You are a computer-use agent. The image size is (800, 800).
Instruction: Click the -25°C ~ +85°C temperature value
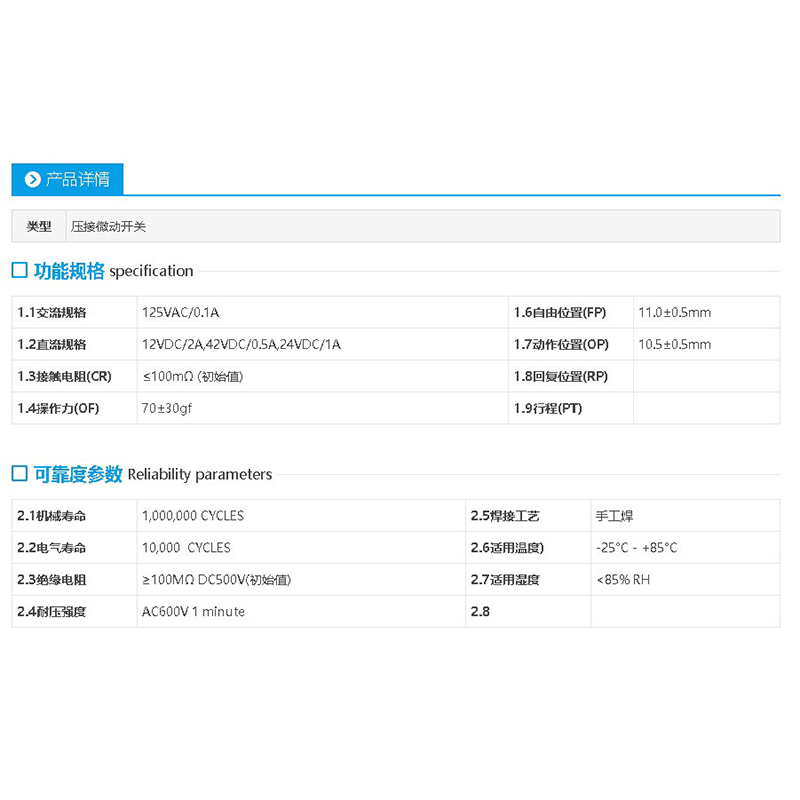click(x=638, y=547)
